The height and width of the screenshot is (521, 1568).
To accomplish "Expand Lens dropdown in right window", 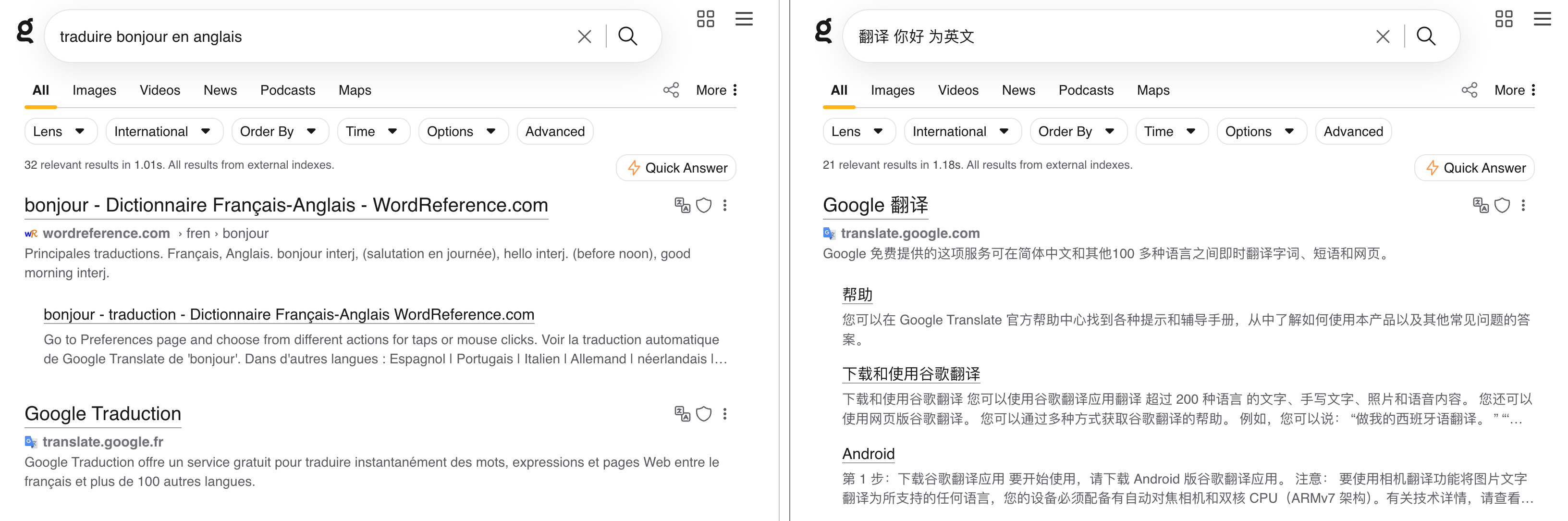I will pos(859,132).
